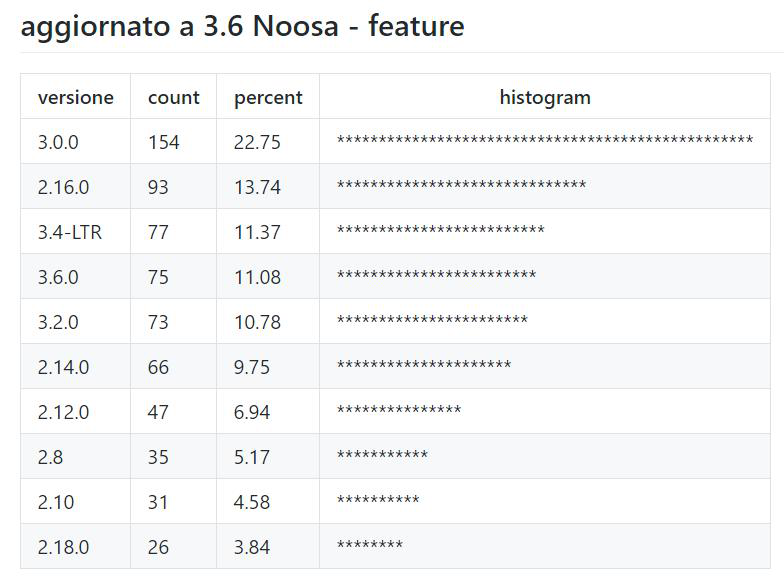The width and height of the screenshot is (784, 579).
Task: Select the '3.4-LTR' version cell
Action: [69, 232]
